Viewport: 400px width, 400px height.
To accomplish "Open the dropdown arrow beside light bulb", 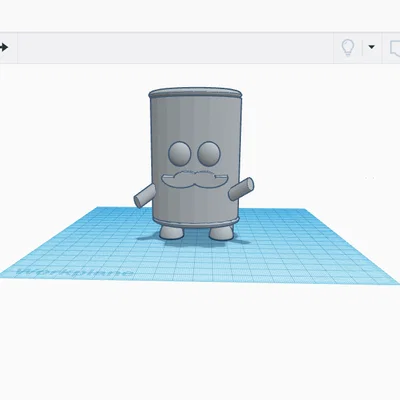I will point(371,47).
